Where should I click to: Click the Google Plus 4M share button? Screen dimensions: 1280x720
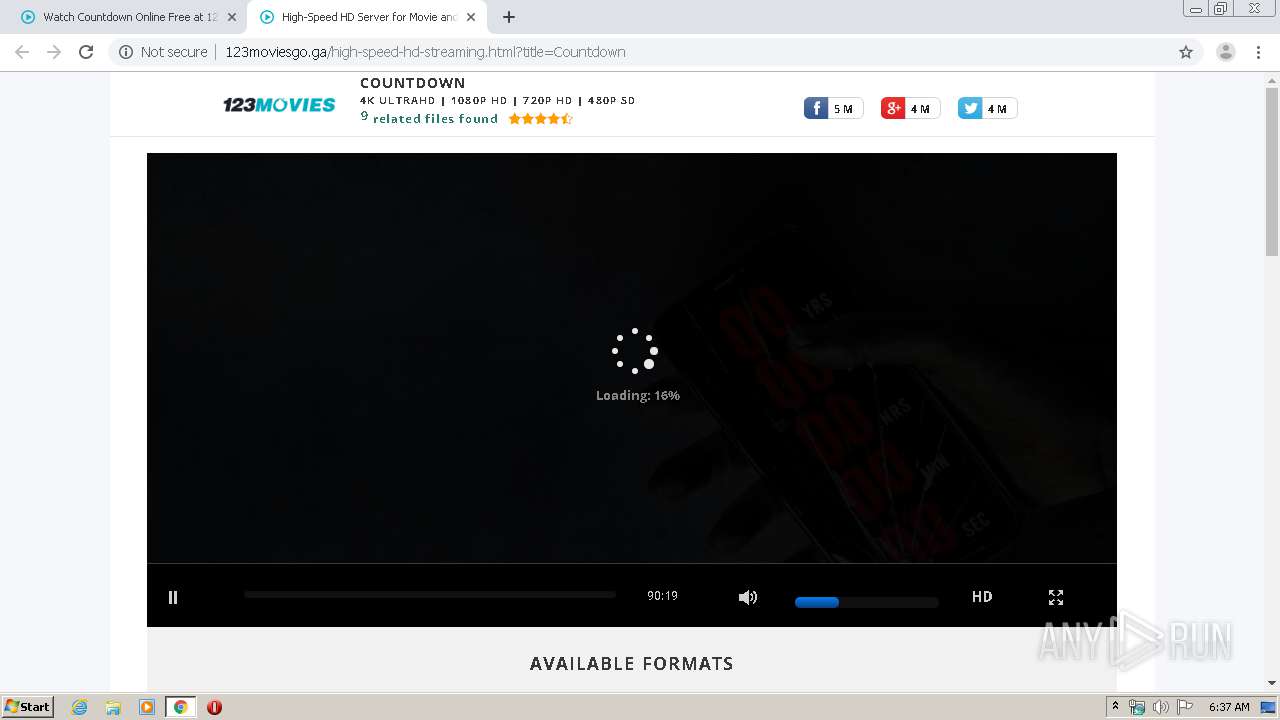(910, 108)
